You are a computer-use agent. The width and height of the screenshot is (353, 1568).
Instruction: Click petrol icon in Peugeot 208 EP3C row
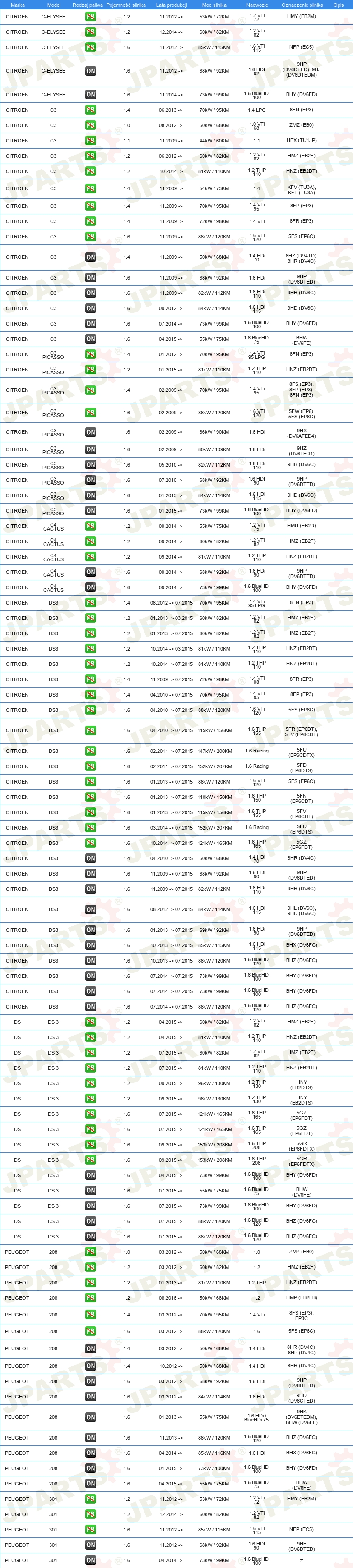click(90, 1315)
